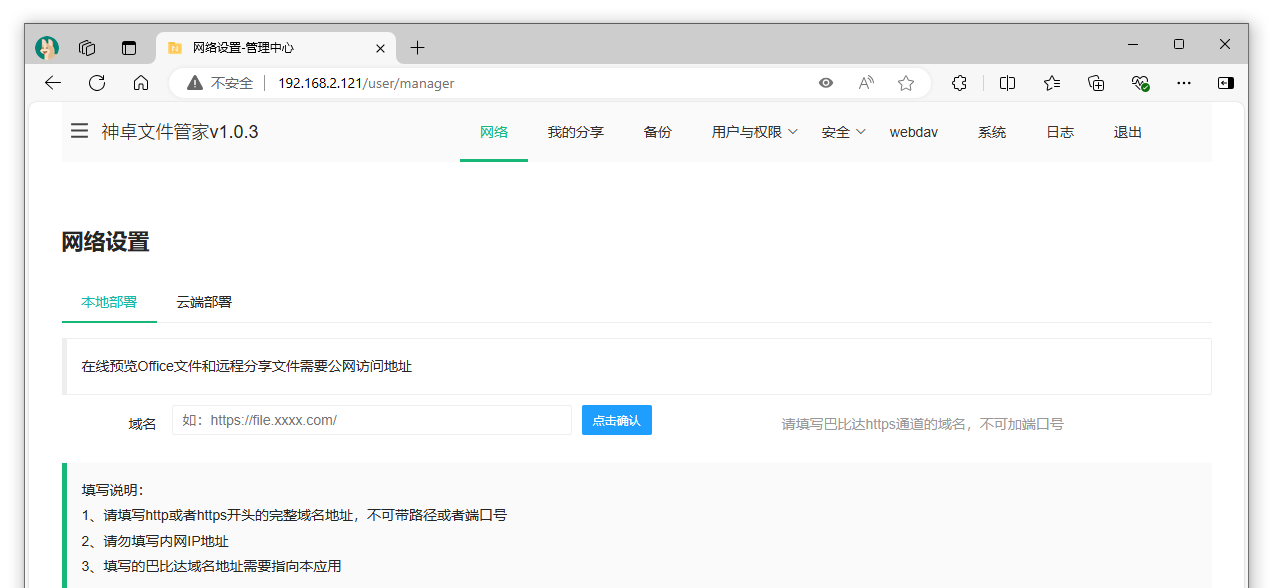This screenshot has height=588, width=1274.
Task: Click 退出 to log out
Action: coord(1127,132)
